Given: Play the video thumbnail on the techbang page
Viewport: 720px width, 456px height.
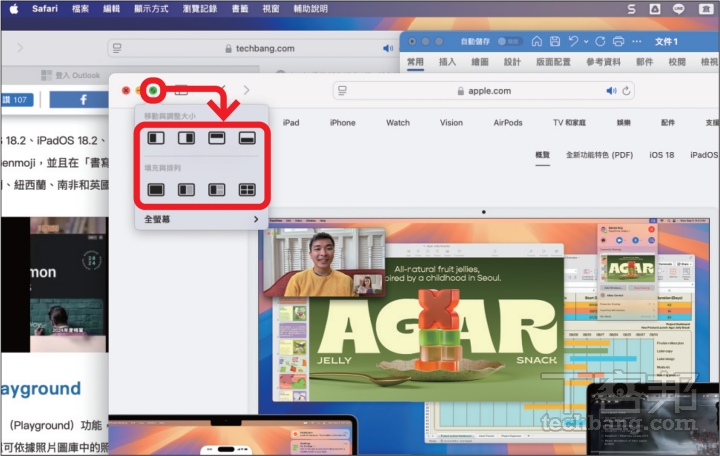Looking at the screenshot, I should tap(55, 285).
